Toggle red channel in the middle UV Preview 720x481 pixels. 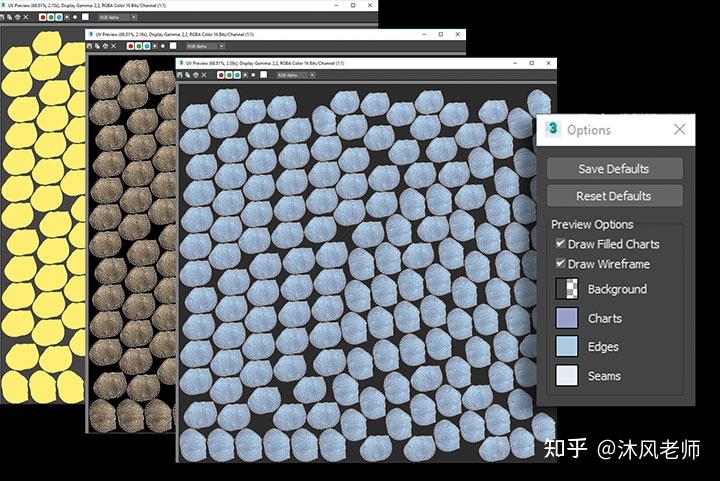click(x=130, y=46)
